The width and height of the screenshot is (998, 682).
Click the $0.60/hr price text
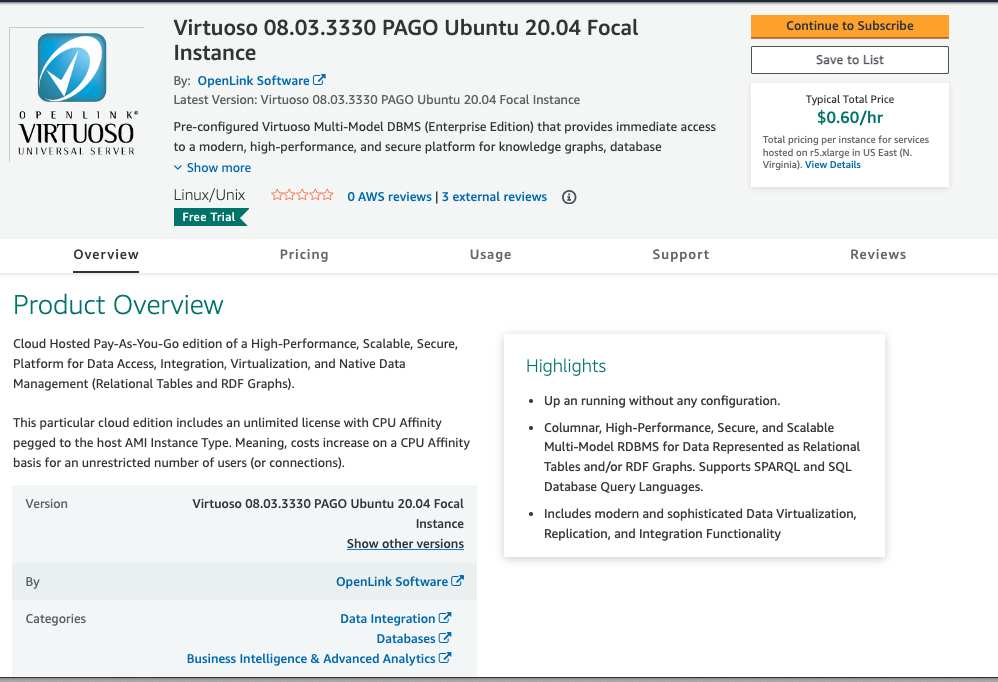[850, 118]
